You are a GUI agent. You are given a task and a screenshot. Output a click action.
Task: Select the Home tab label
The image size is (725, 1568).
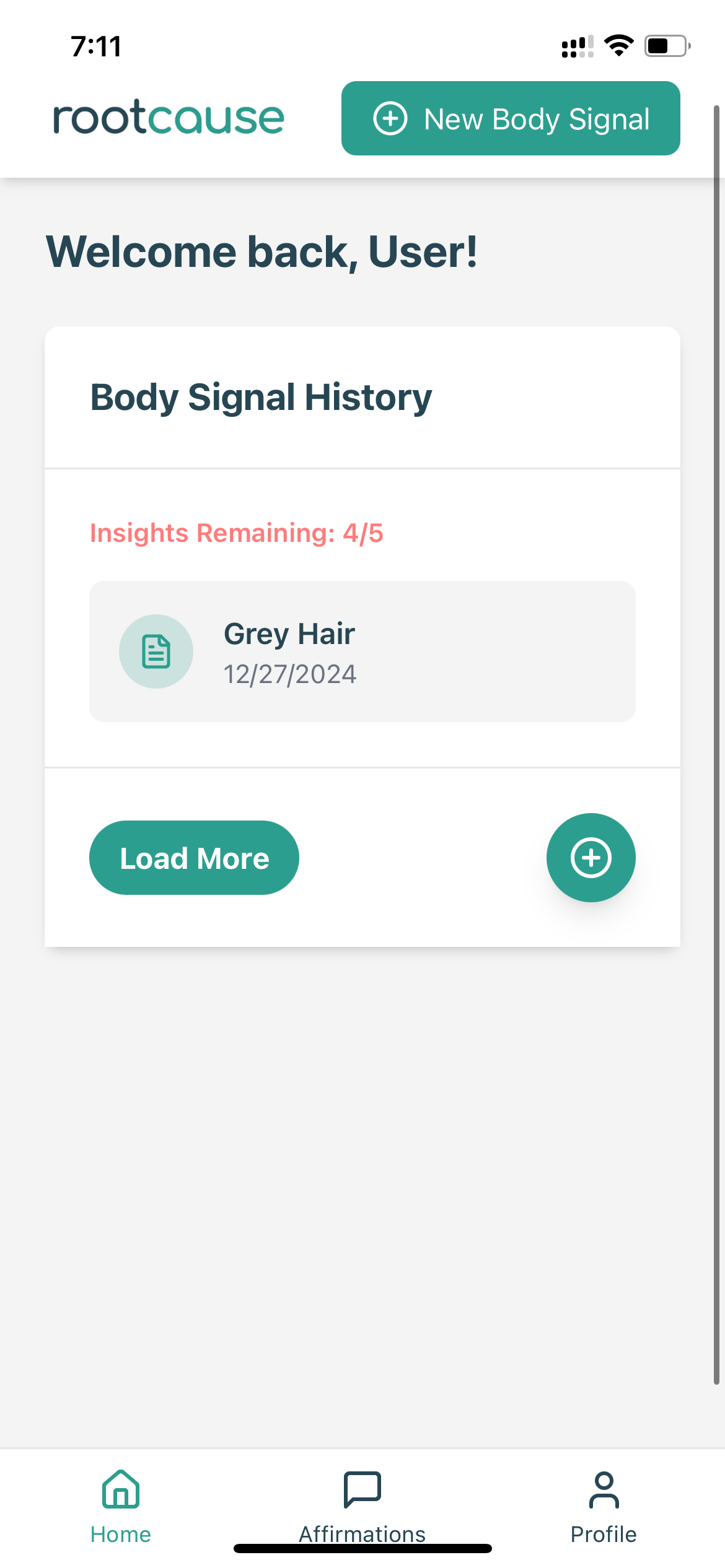[121, 1534]
